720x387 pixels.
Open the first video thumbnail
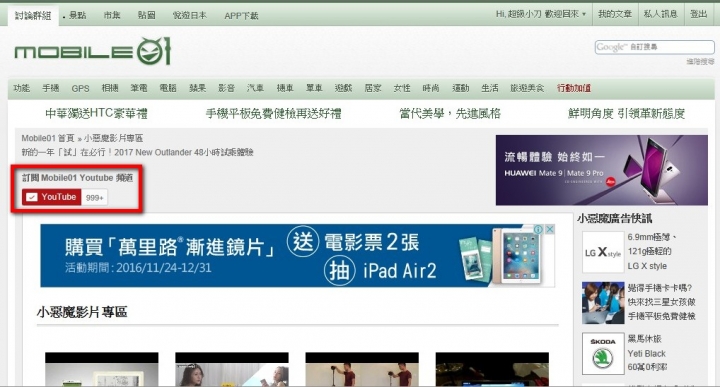coord(101,370)
